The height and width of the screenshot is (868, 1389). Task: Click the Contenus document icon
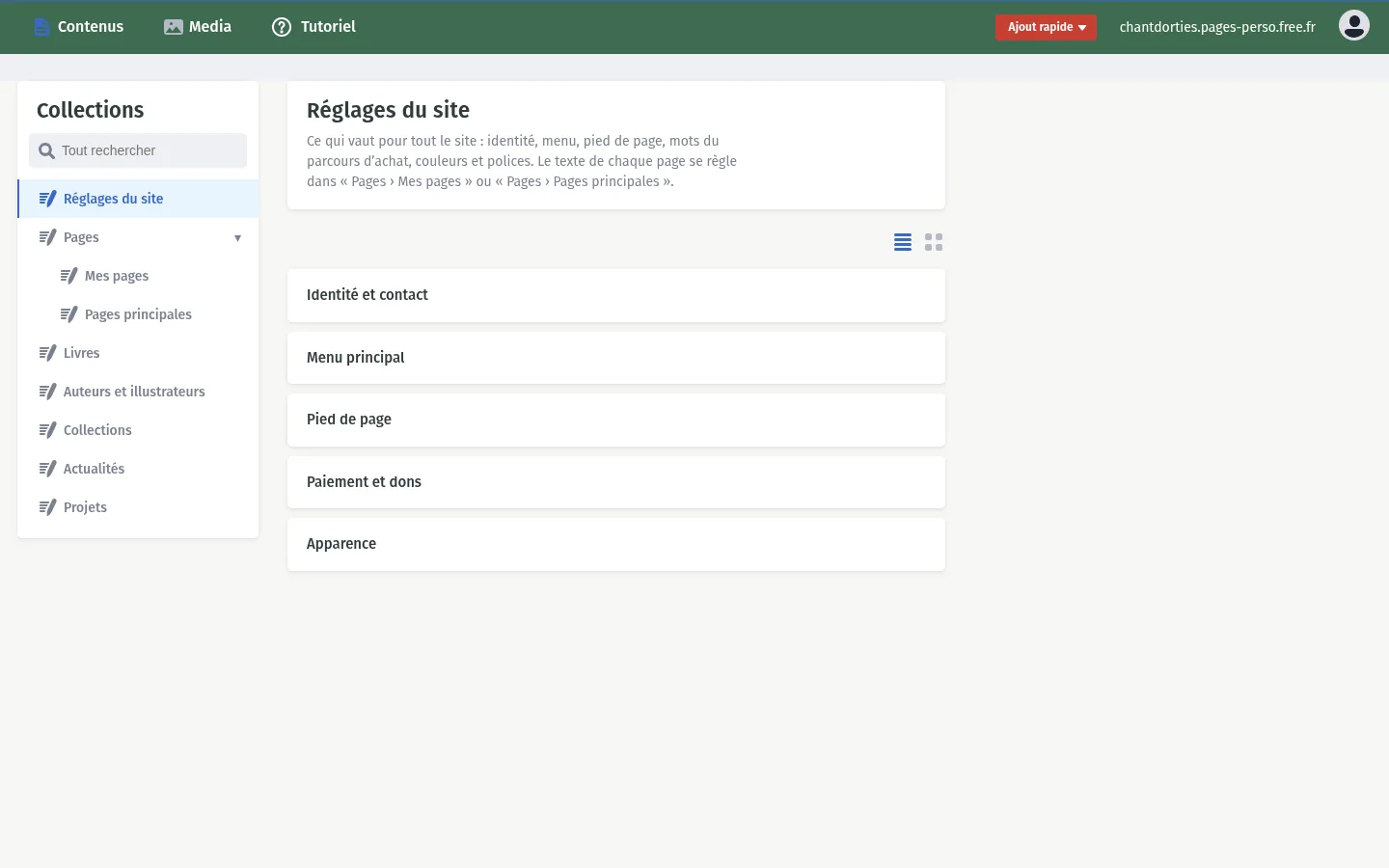click(x=41, y=27)
